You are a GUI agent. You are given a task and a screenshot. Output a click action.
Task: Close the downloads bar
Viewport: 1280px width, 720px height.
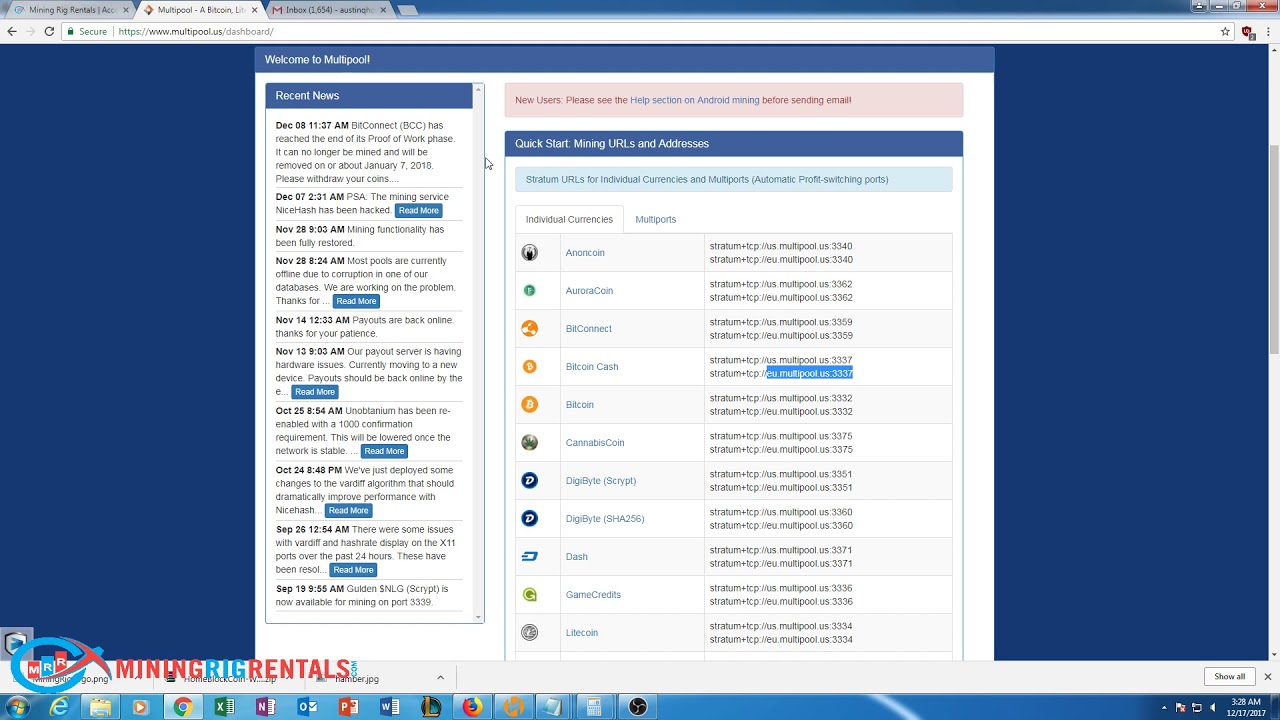point(1267,677)
